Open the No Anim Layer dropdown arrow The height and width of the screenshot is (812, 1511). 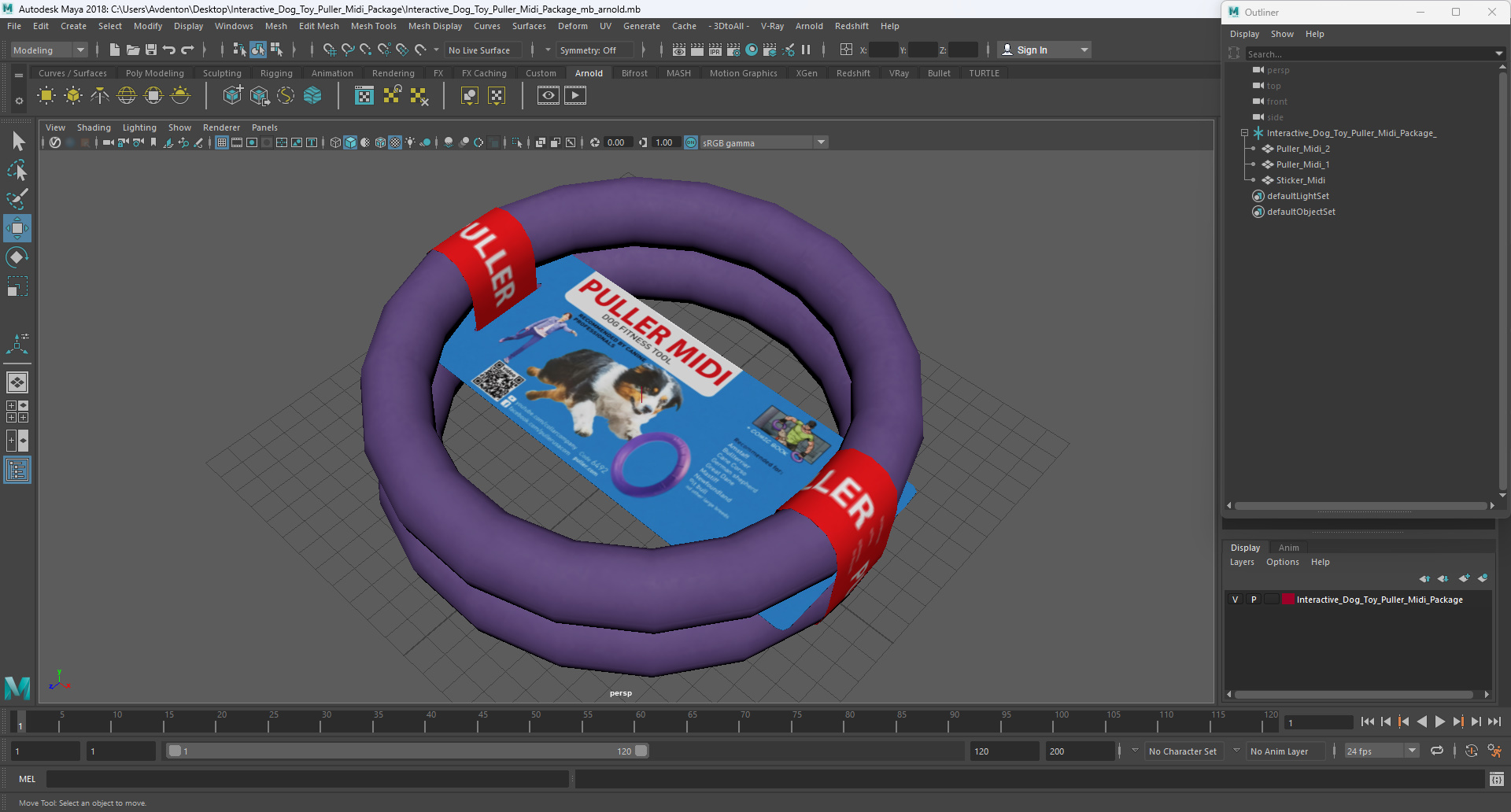(x=1236, y=751)
